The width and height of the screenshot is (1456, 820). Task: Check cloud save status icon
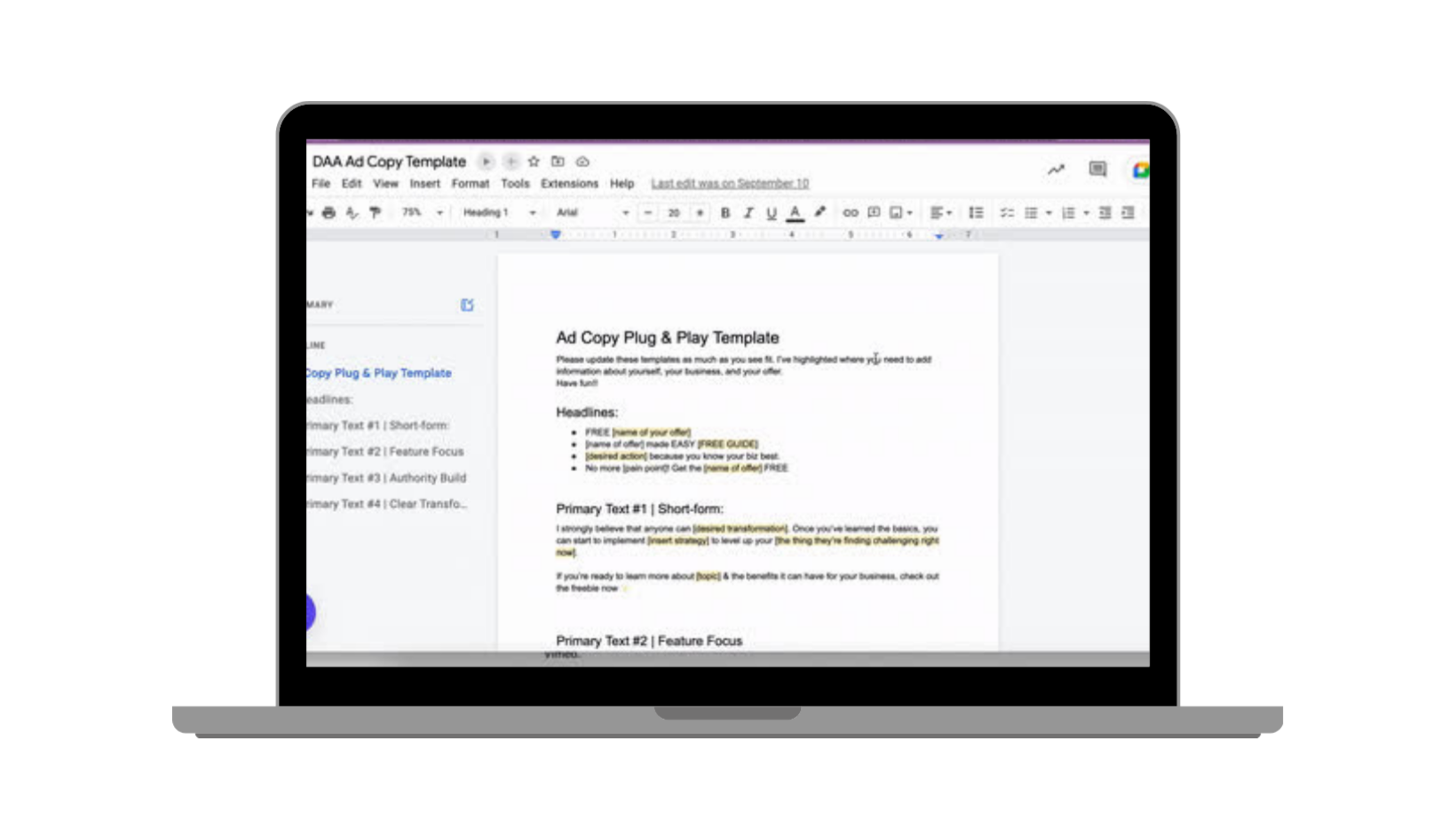click(582, 162)
